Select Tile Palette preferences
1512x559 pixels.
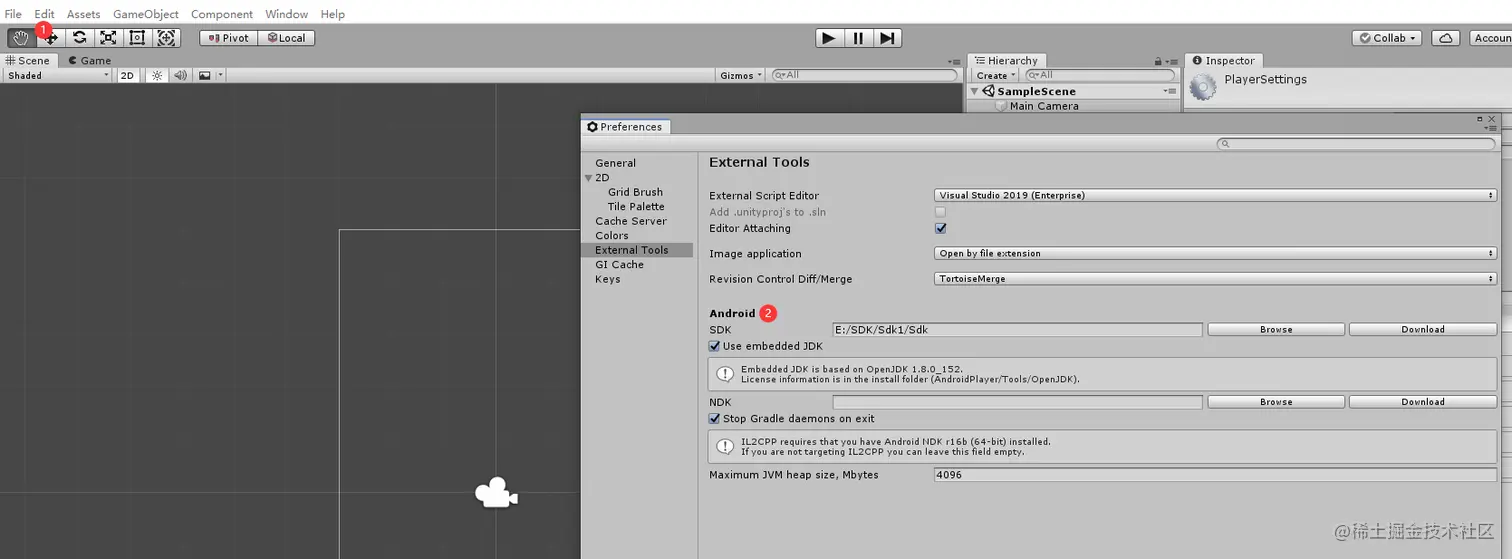(x=636, y=207)
